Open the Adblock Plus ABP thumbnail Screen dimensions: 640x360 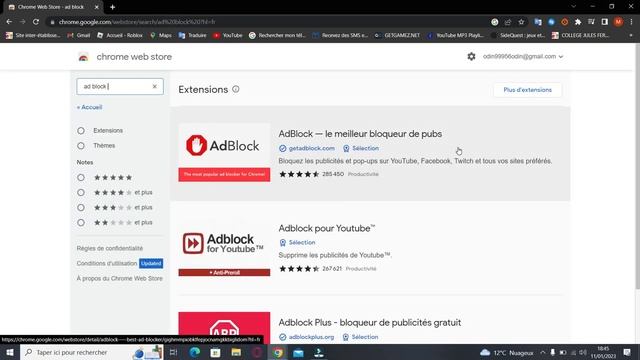click(224, 327)
